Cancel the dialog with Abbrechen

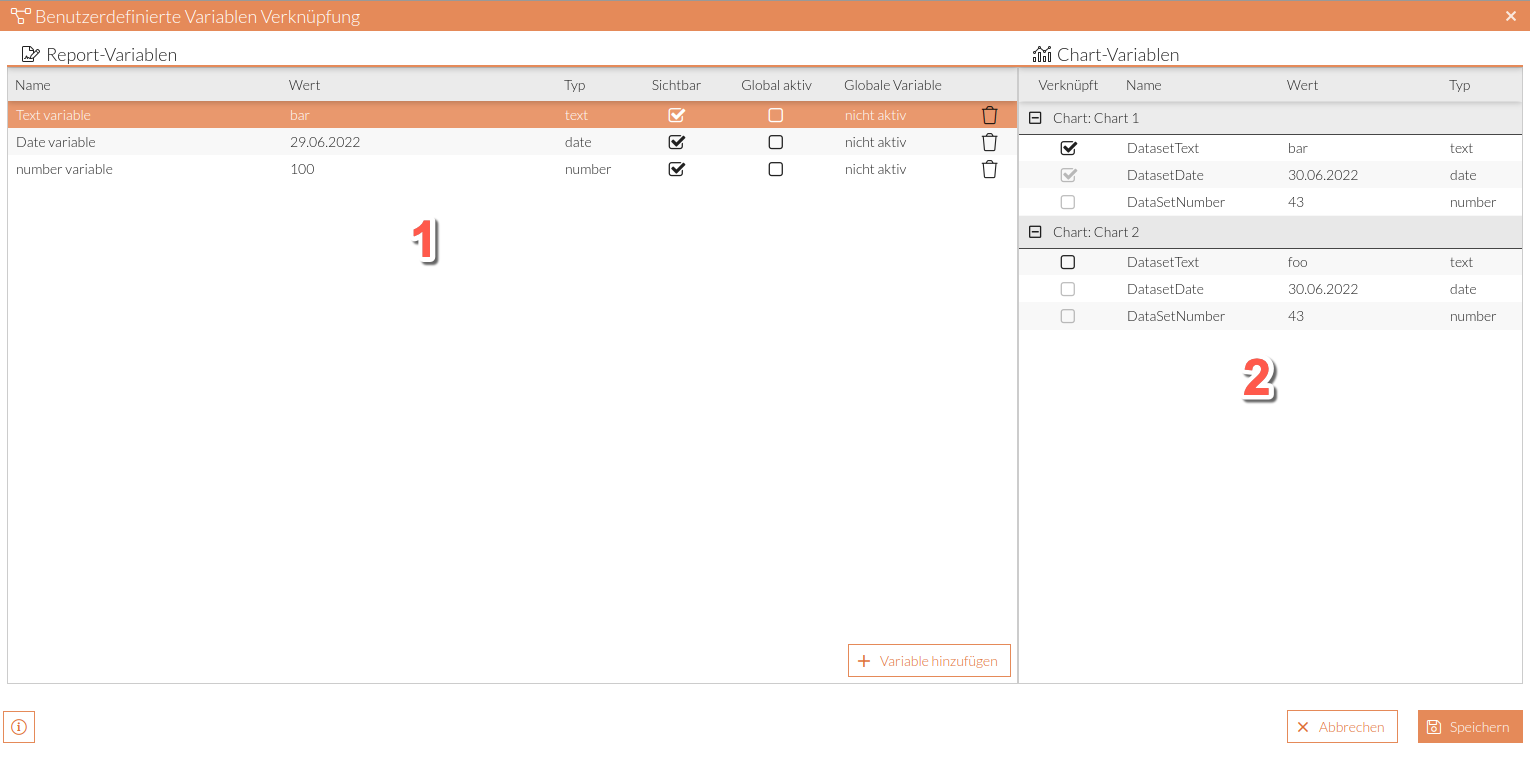pyautogui.click(x=1341, y=727)
